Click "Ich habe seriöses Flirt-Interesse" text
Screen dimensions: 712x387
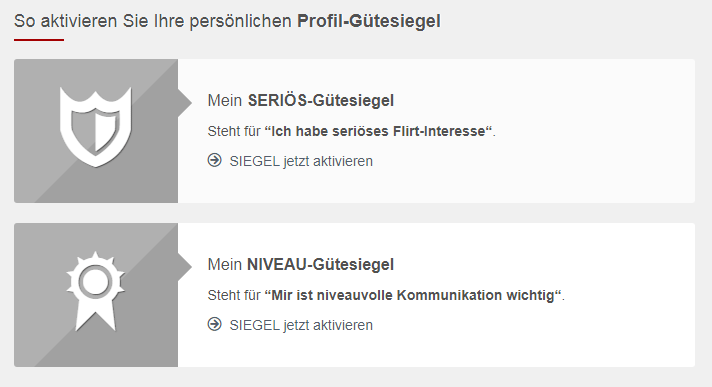(379, 131)
